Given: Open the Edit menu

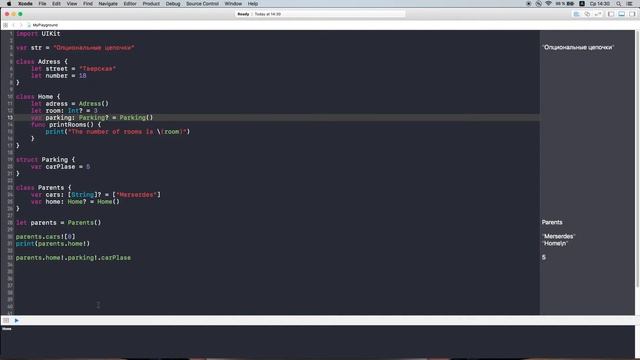Looking at the screenshot, I should point(56,4).
